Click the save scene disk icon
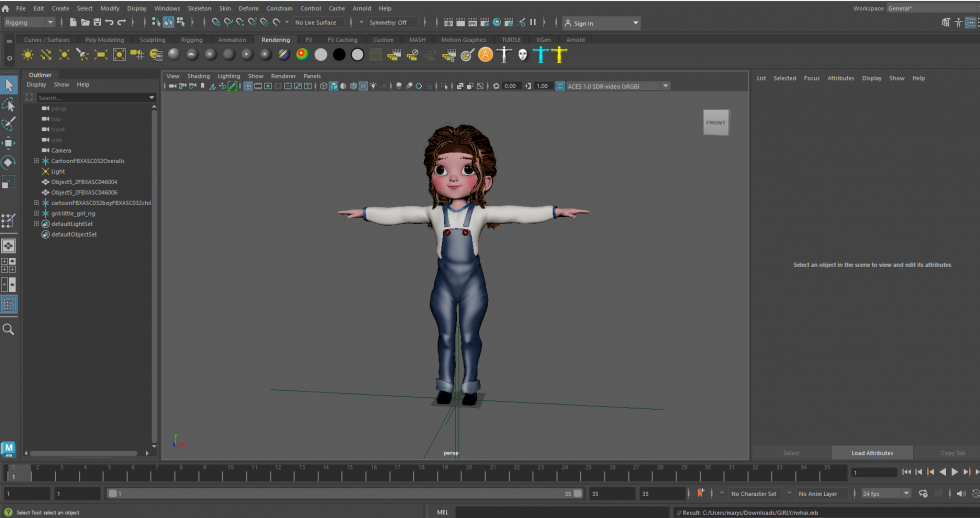 [x=97, y=22]
